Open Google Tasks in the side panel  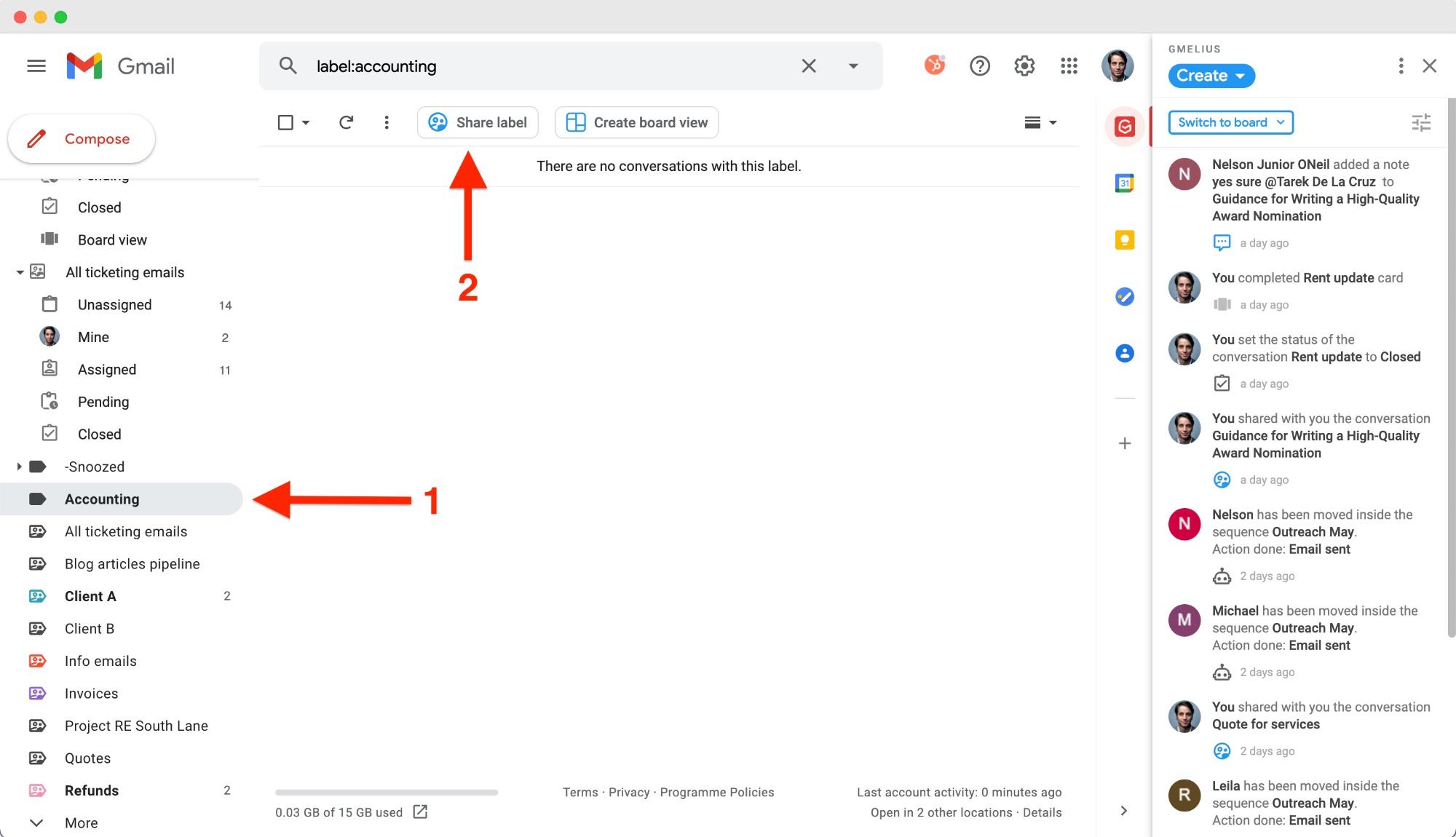coord(1125,297)
